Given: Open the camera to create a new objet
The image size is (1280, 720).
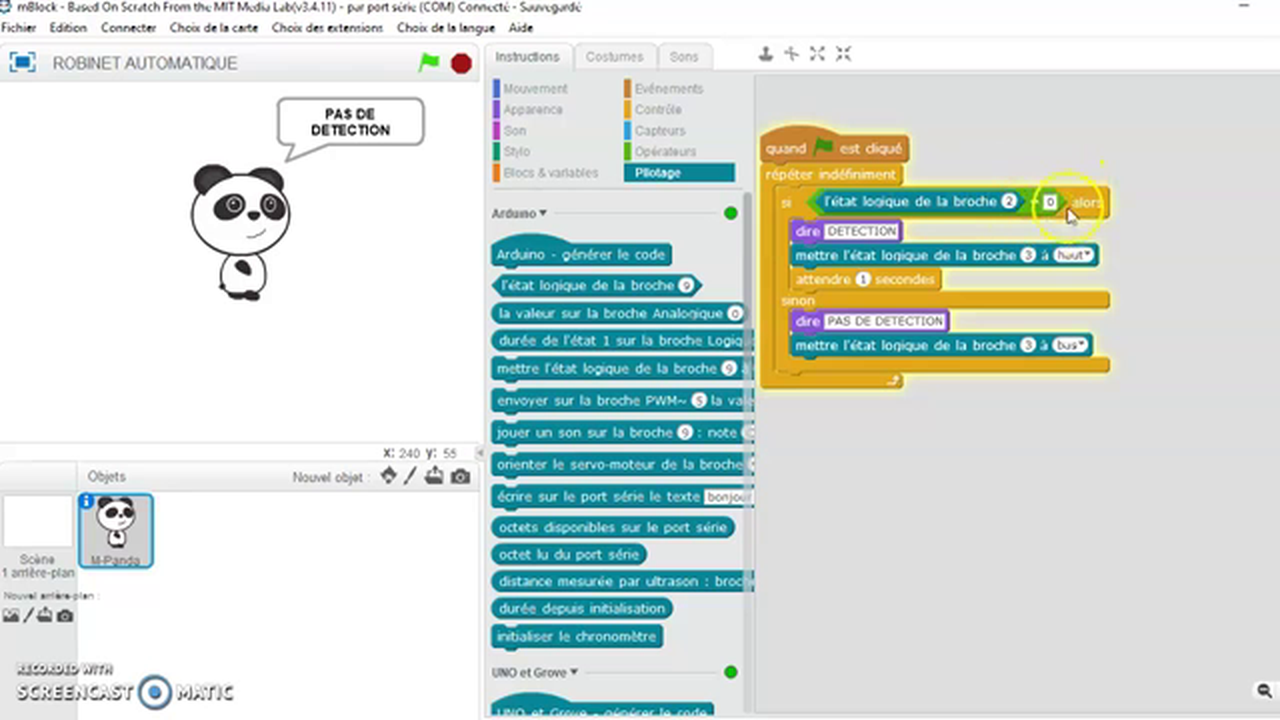Looking at the screenshot, I should (460, 477).
